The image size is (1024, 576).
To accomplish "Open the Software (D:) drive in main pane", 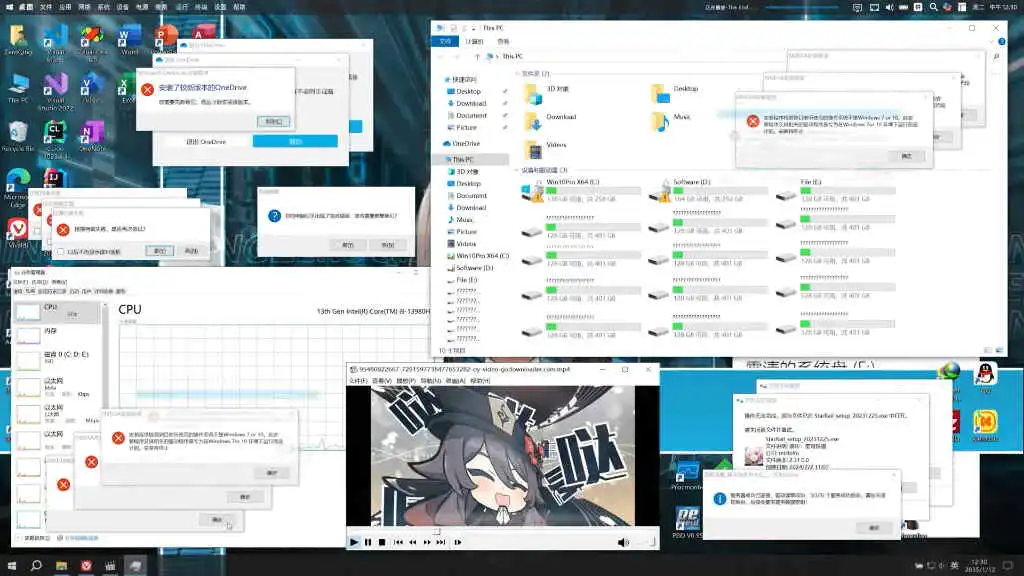I will tap(709, 190).
